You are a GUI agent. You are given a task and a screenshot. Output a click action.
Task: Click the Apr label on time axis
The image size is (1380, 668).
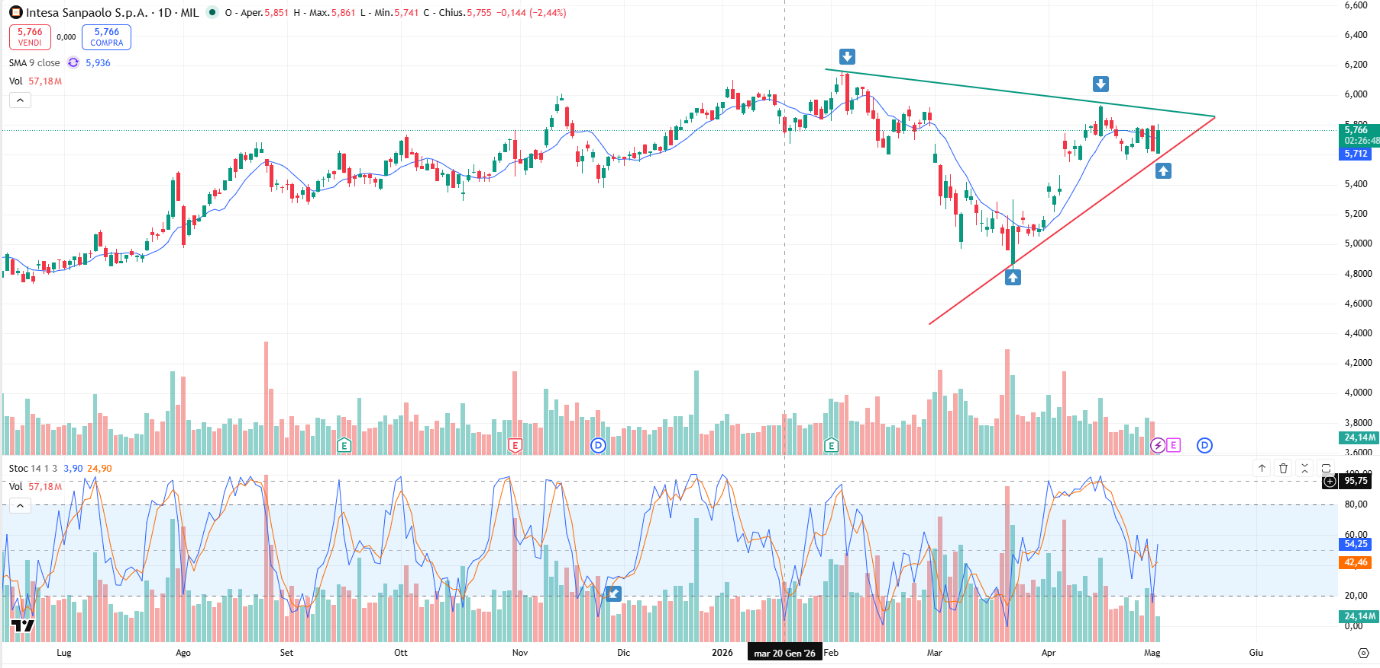click(x=1049, y=653)
